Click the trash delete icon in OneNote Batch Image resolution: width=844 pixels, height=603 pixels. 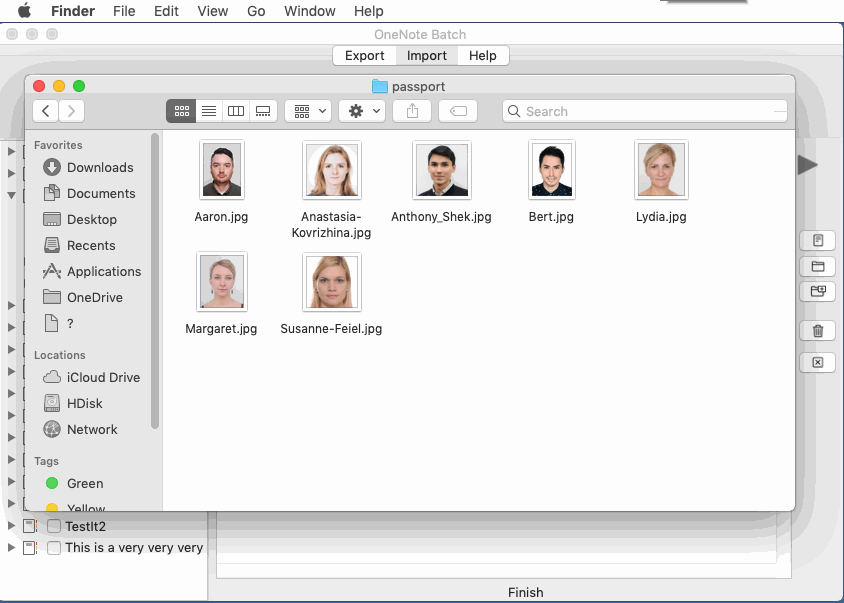pos(818,331)
